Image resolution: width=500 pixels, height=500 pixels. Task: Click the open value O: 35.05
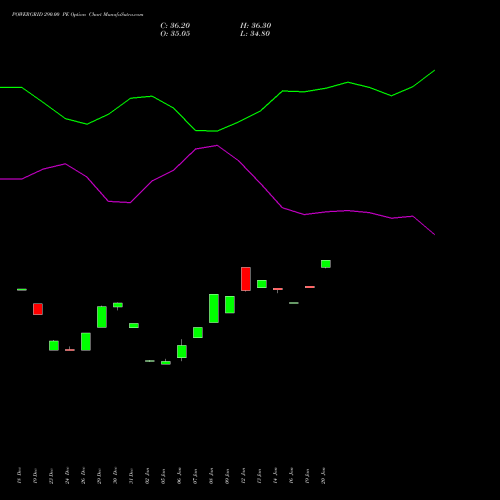175,34
